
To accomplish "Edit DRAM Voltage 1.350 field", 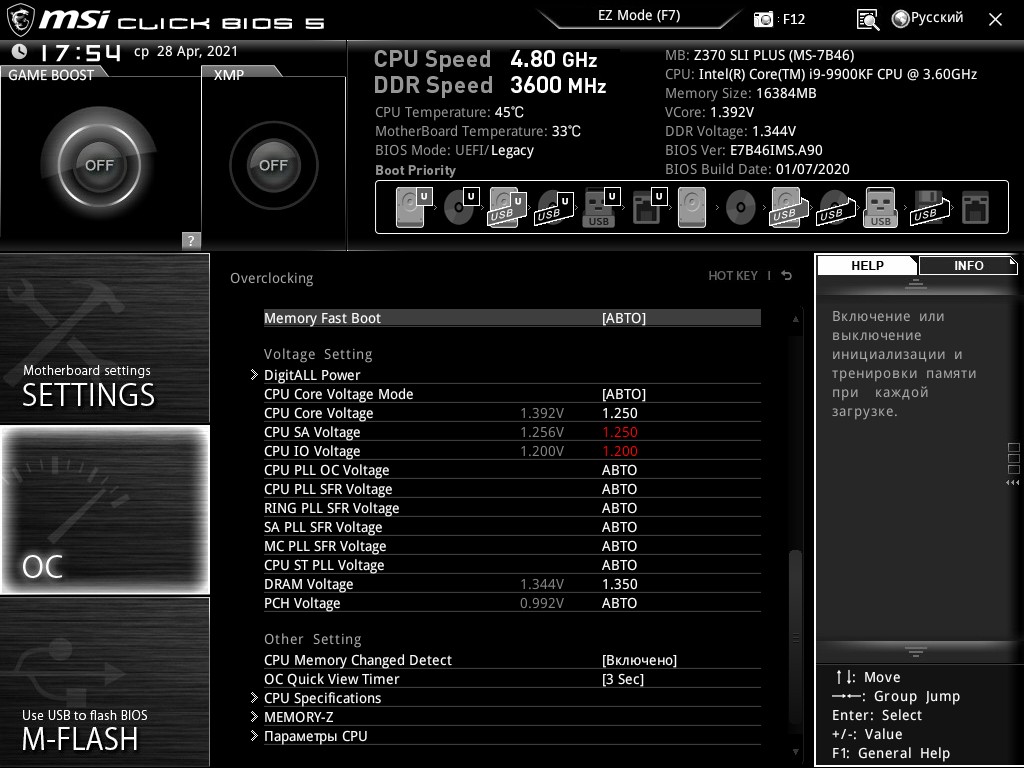I will click(619, 584).
